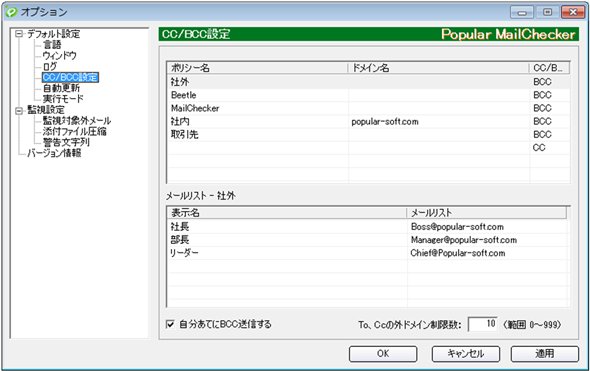Click the メールリスト column header
Image resolution: width=590 pixels, height=371 pixels.
click(x=487, y=213)
